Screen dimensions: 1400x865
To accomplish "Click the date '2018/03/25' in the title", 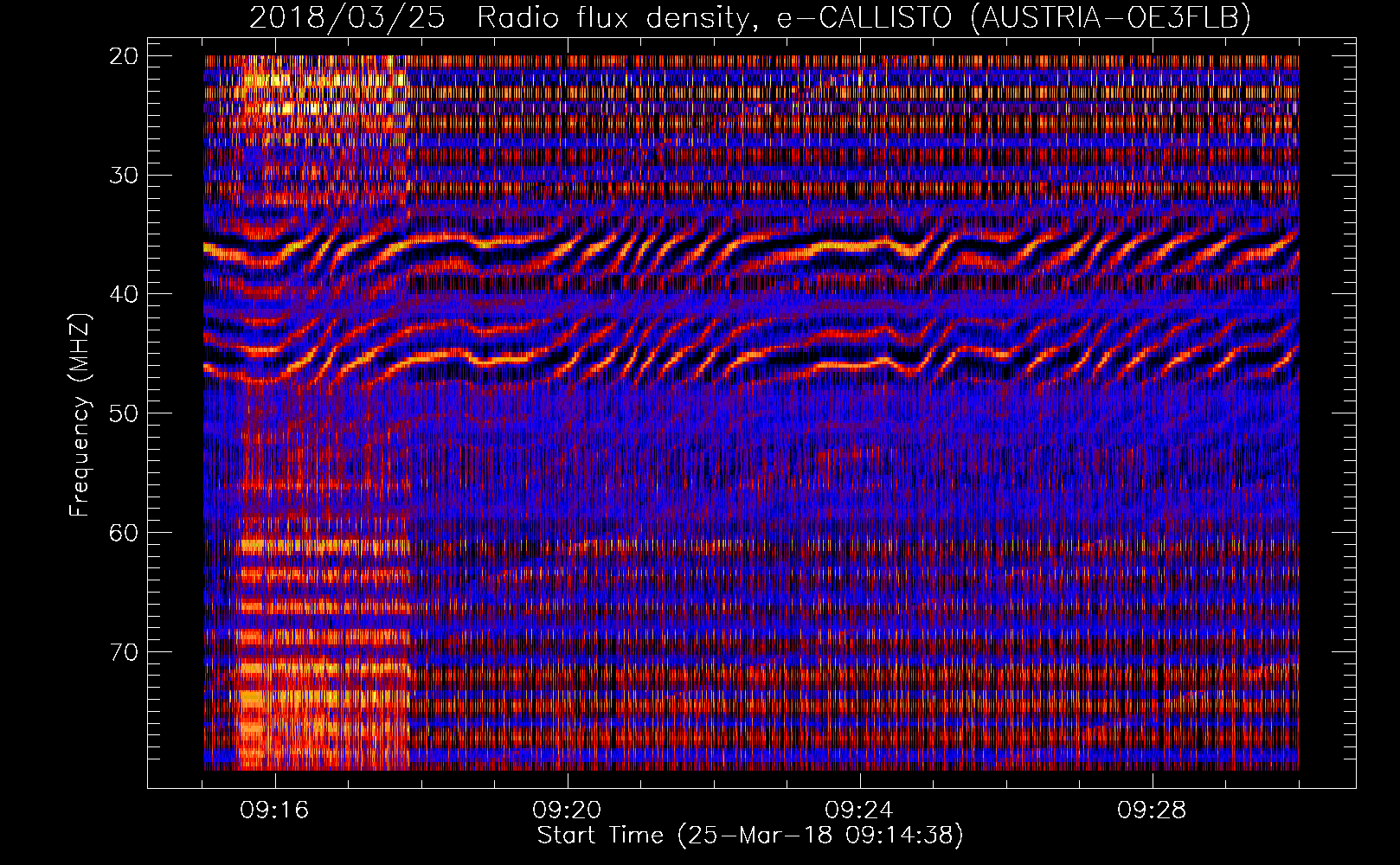I will 347,17.
